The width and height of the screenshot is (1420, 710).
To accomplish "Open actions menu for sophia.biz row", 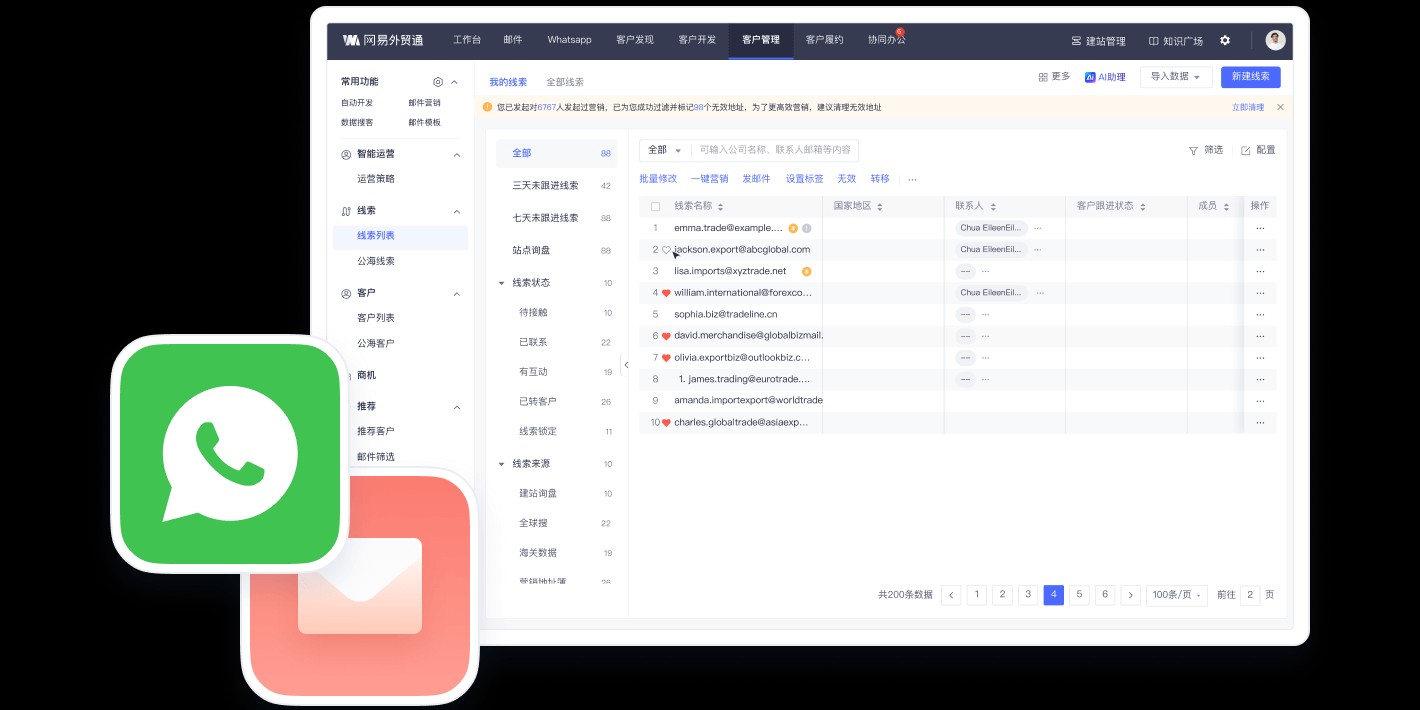I will 1260,314.
